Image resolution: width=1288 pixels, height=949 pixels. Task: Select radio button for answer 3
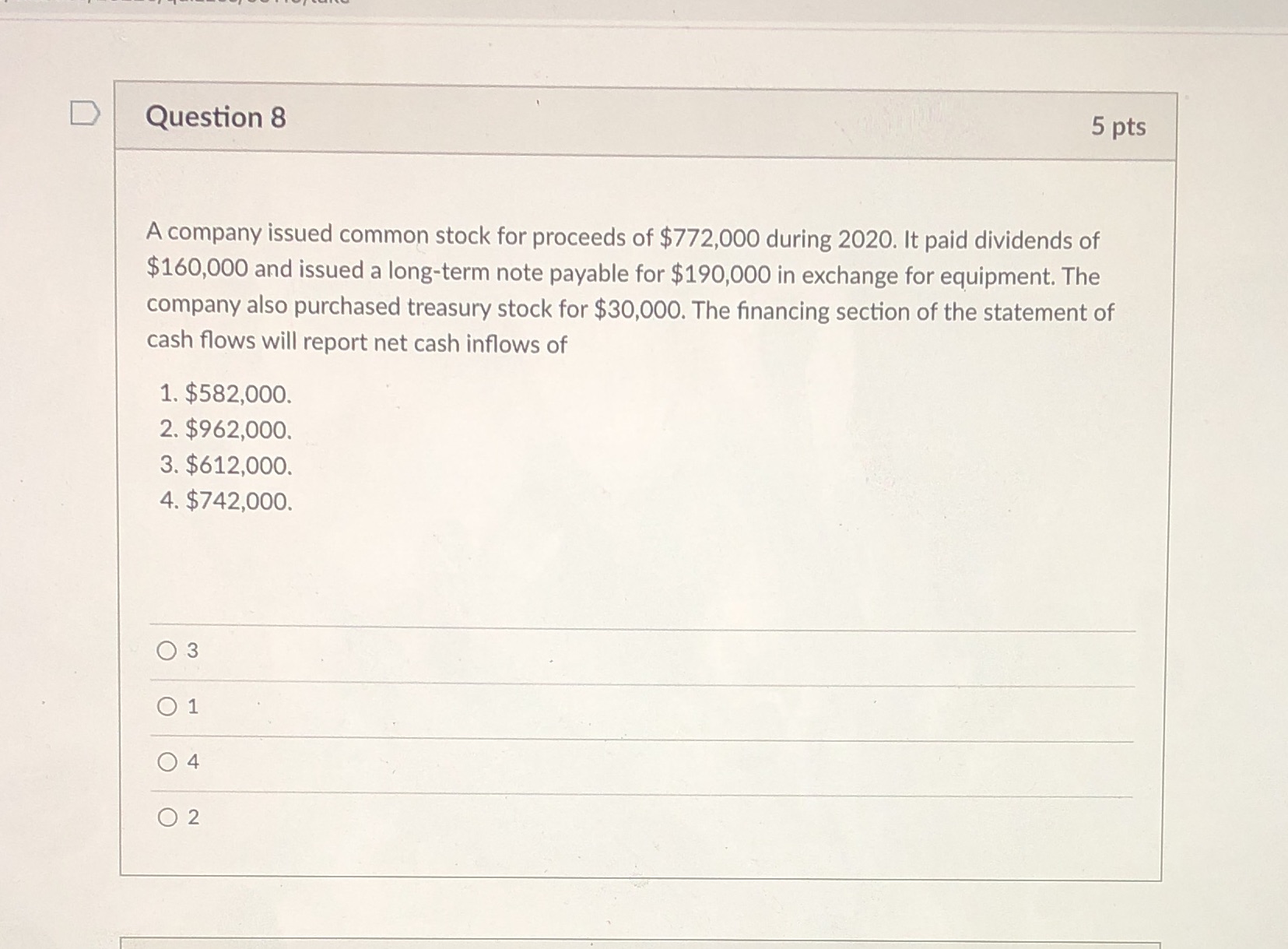[167, 650]
